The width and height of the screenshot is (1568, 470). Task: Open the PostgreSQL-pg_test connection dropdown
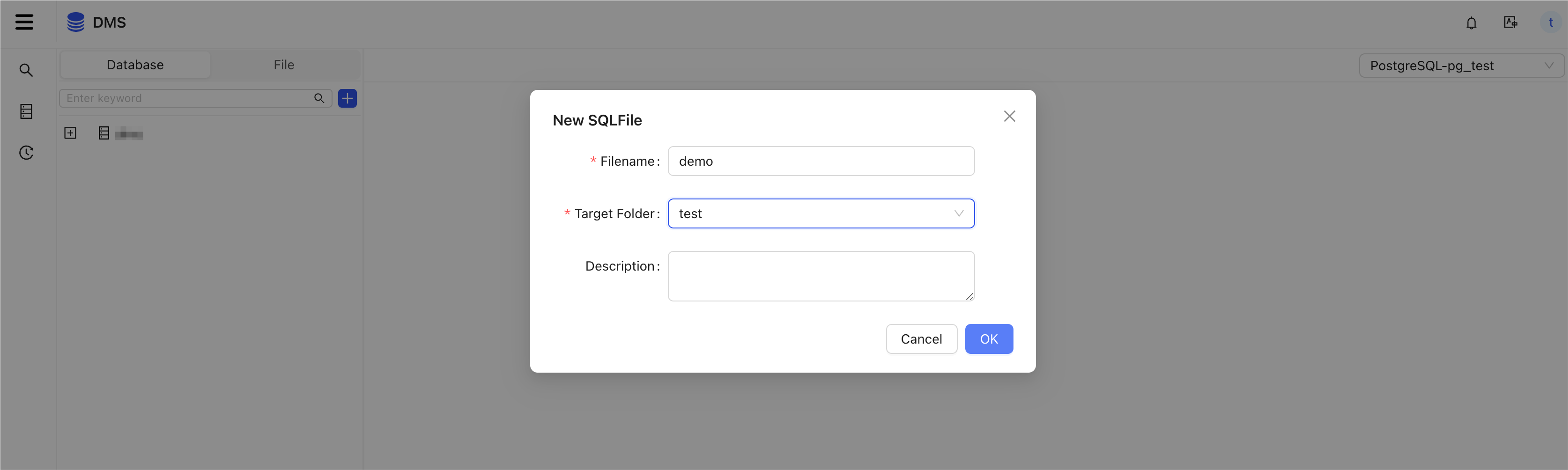tap(1461, 66)
